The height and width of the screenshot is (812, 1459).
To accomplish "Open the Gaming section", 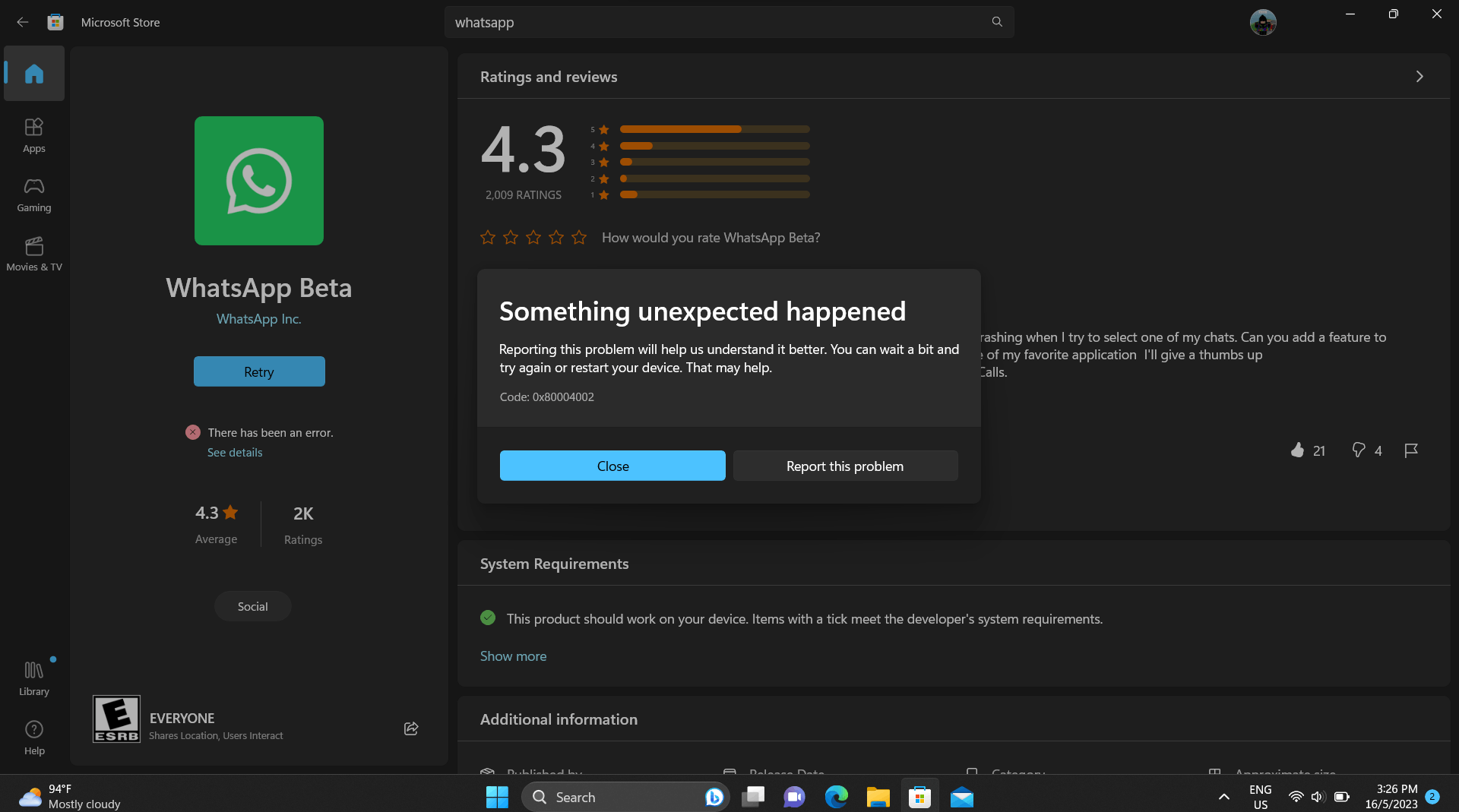I will tap(34, 195).
